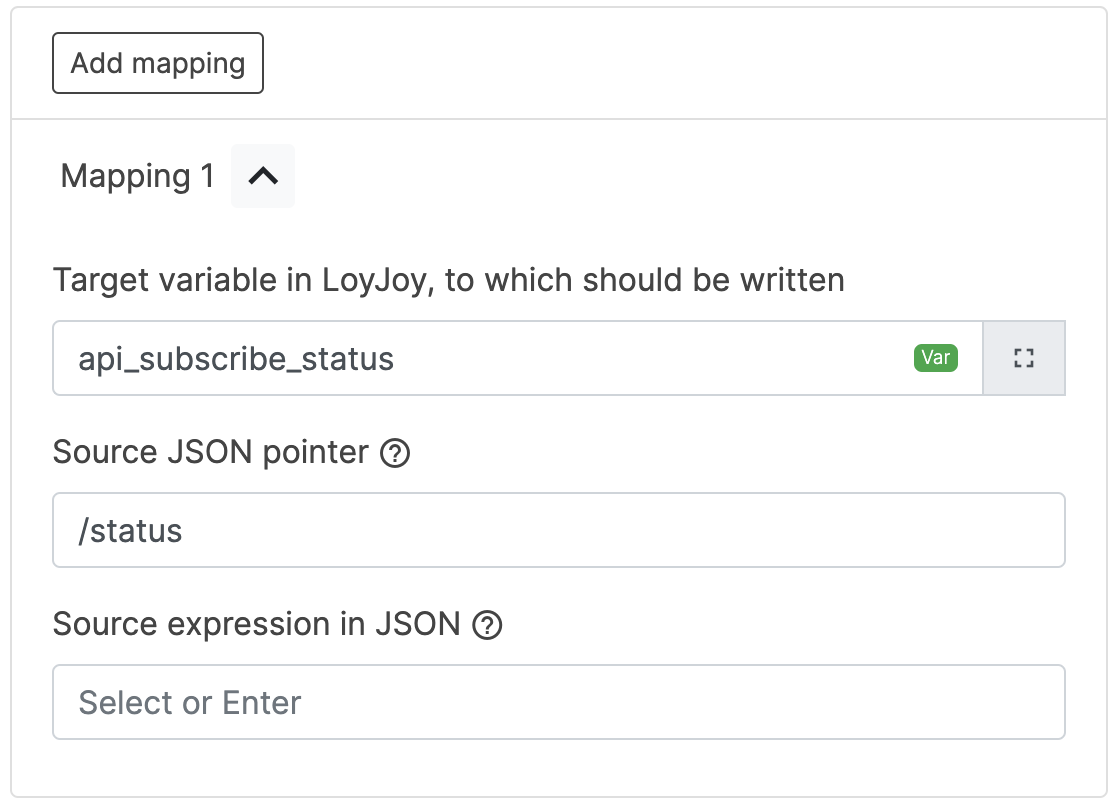Click the 'Source JSON pointer' label text
The width and height of the screenshot is (1118, 808).
210,453
